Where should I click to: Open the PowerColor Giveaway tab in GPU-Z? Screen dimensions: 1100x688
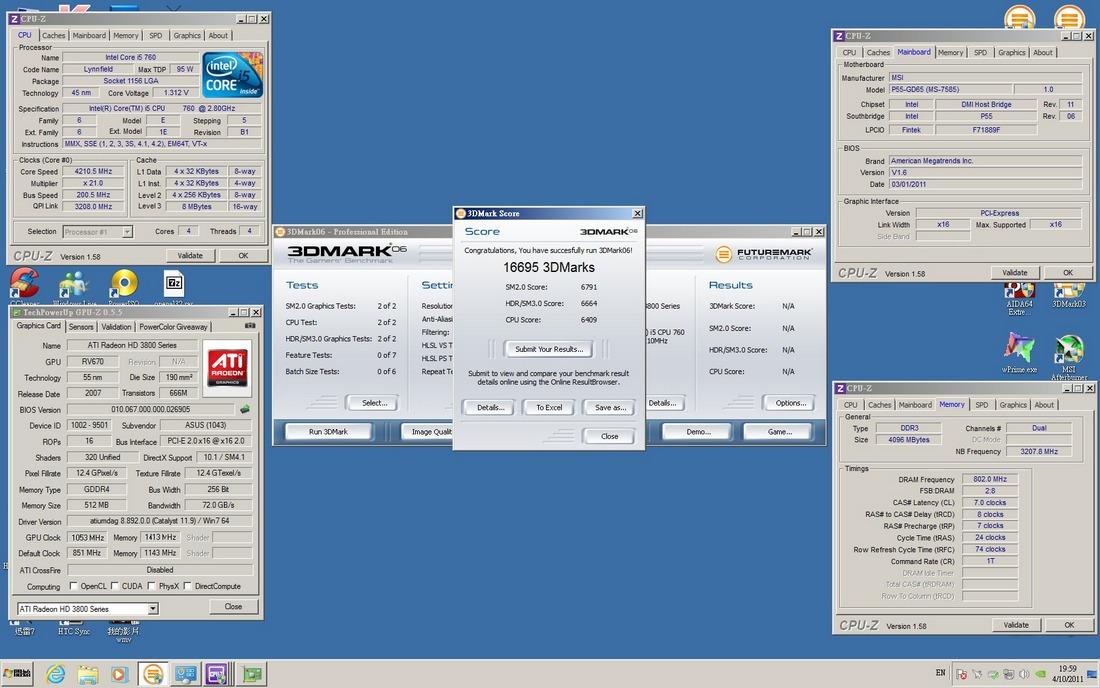173,327
